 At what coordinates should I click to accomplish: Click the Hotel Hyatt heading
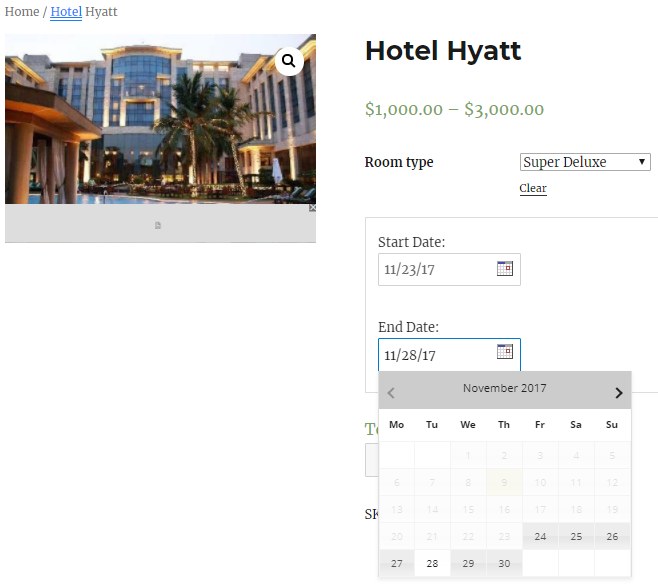[443, 51]
